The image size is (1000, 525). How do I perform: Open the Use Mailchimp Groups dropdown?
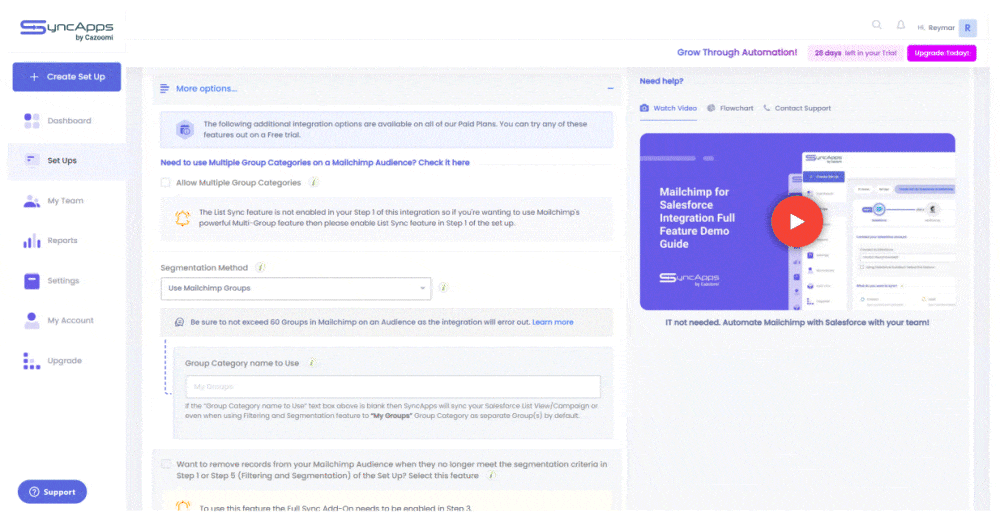296,288
